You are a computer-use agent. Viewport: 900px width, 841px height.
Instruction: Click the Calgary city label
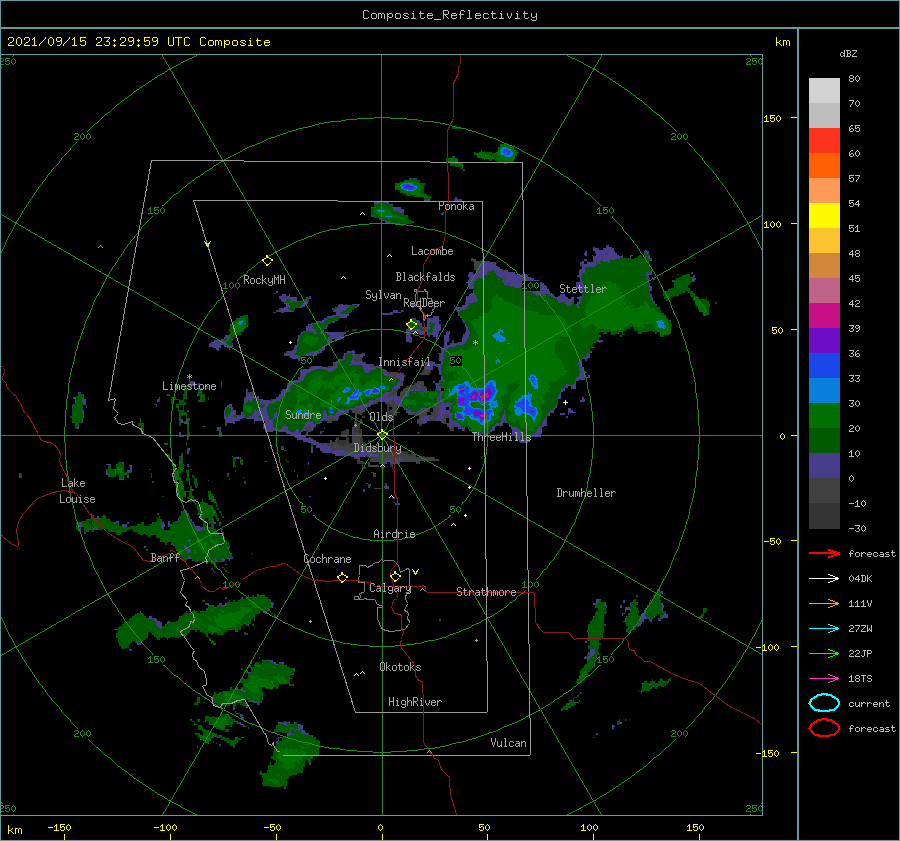[x=390, y=588]
